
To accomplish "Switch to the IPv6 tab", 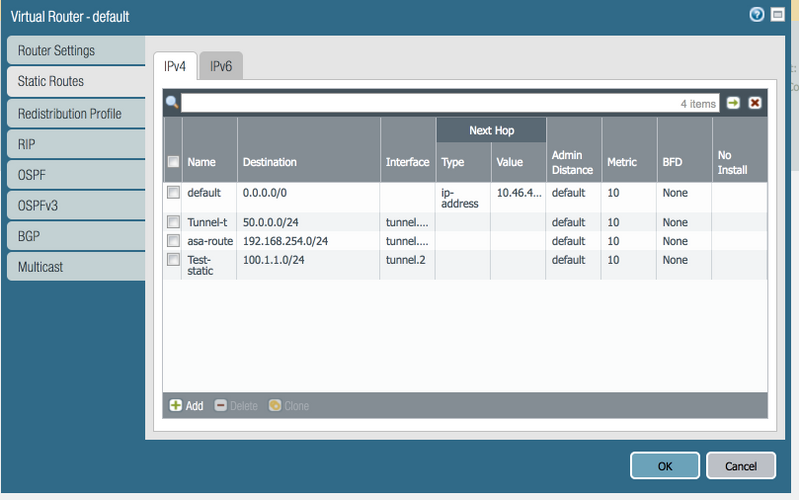I will click(221, 67).
